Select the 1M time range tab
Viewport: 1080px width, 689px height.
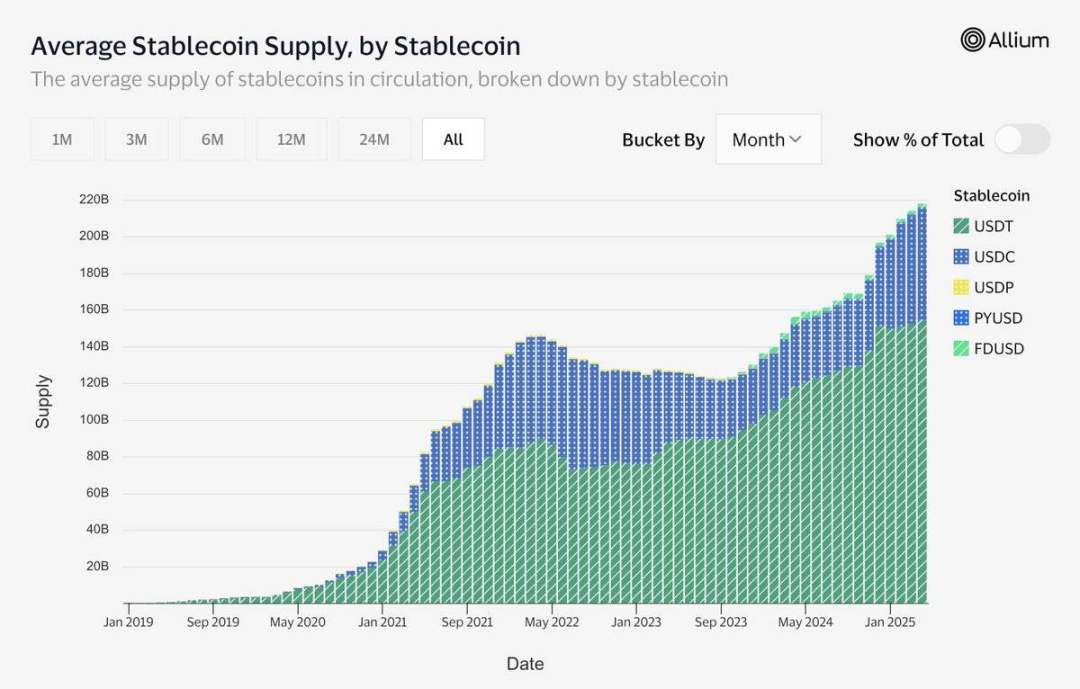[62, 140]
